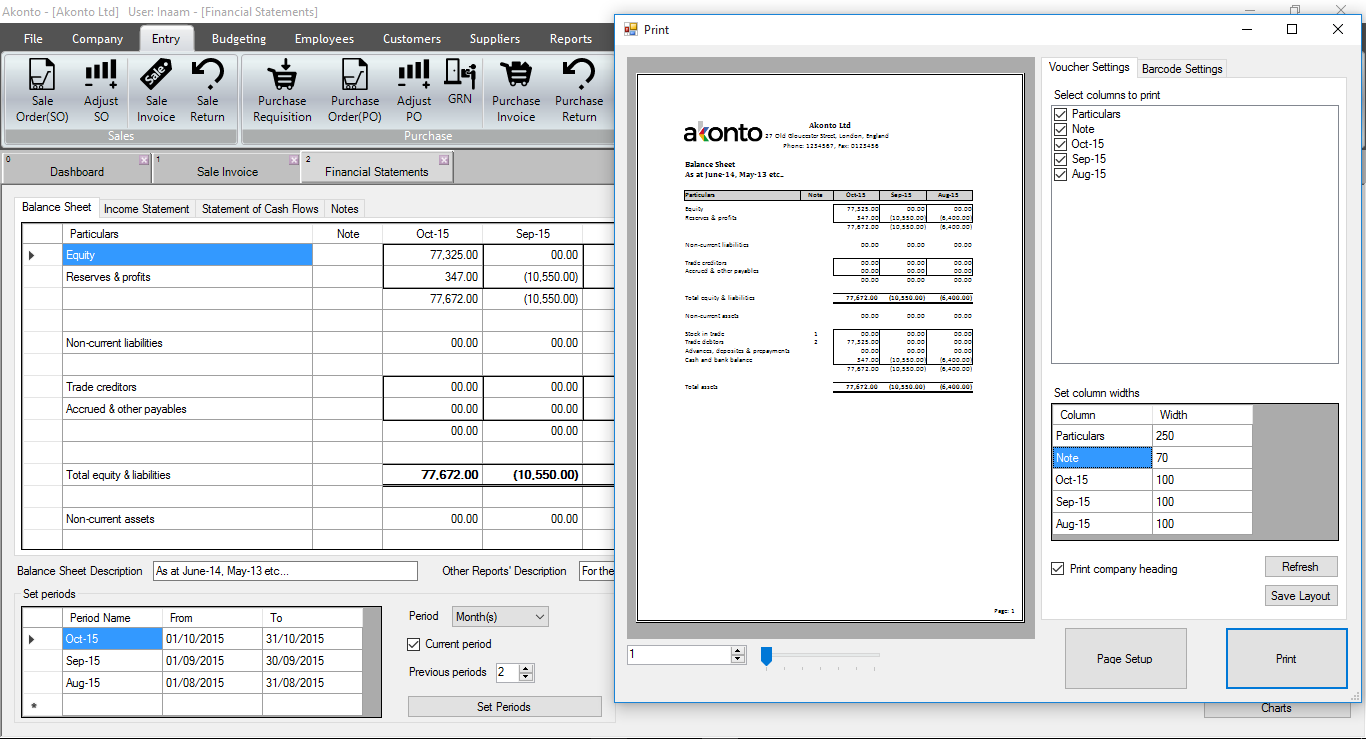Viewport: 1366px width, 739px height.
Task: Disable the Current period checkbox
Action: (415, 644)
